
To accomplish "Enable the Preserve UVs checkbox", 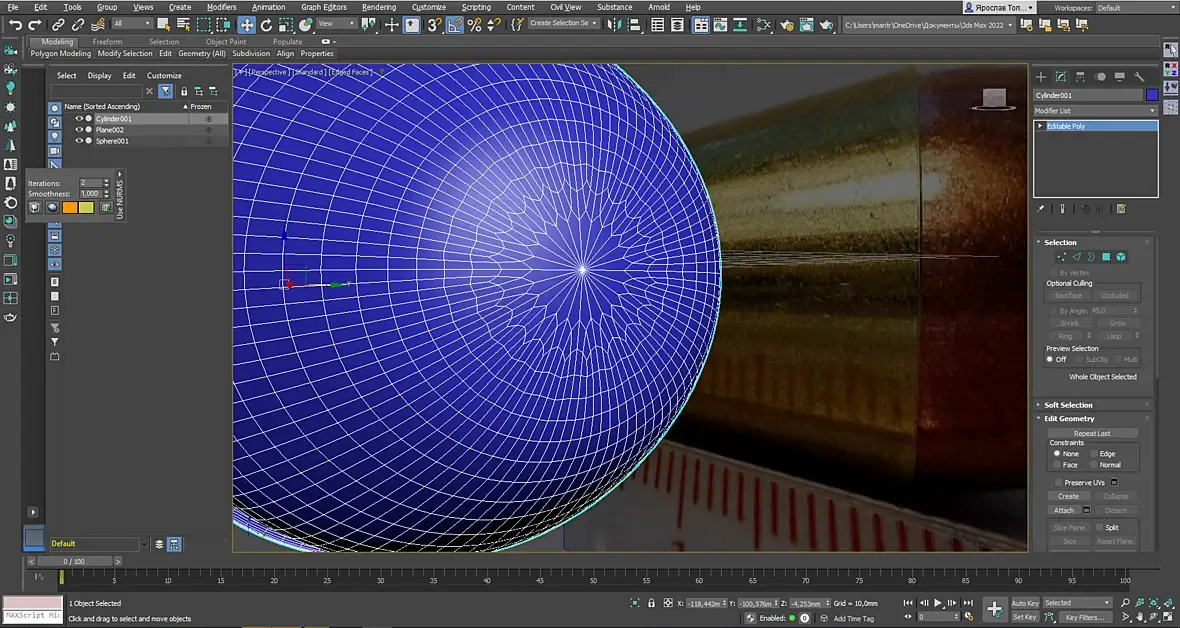I will 1058,483.
